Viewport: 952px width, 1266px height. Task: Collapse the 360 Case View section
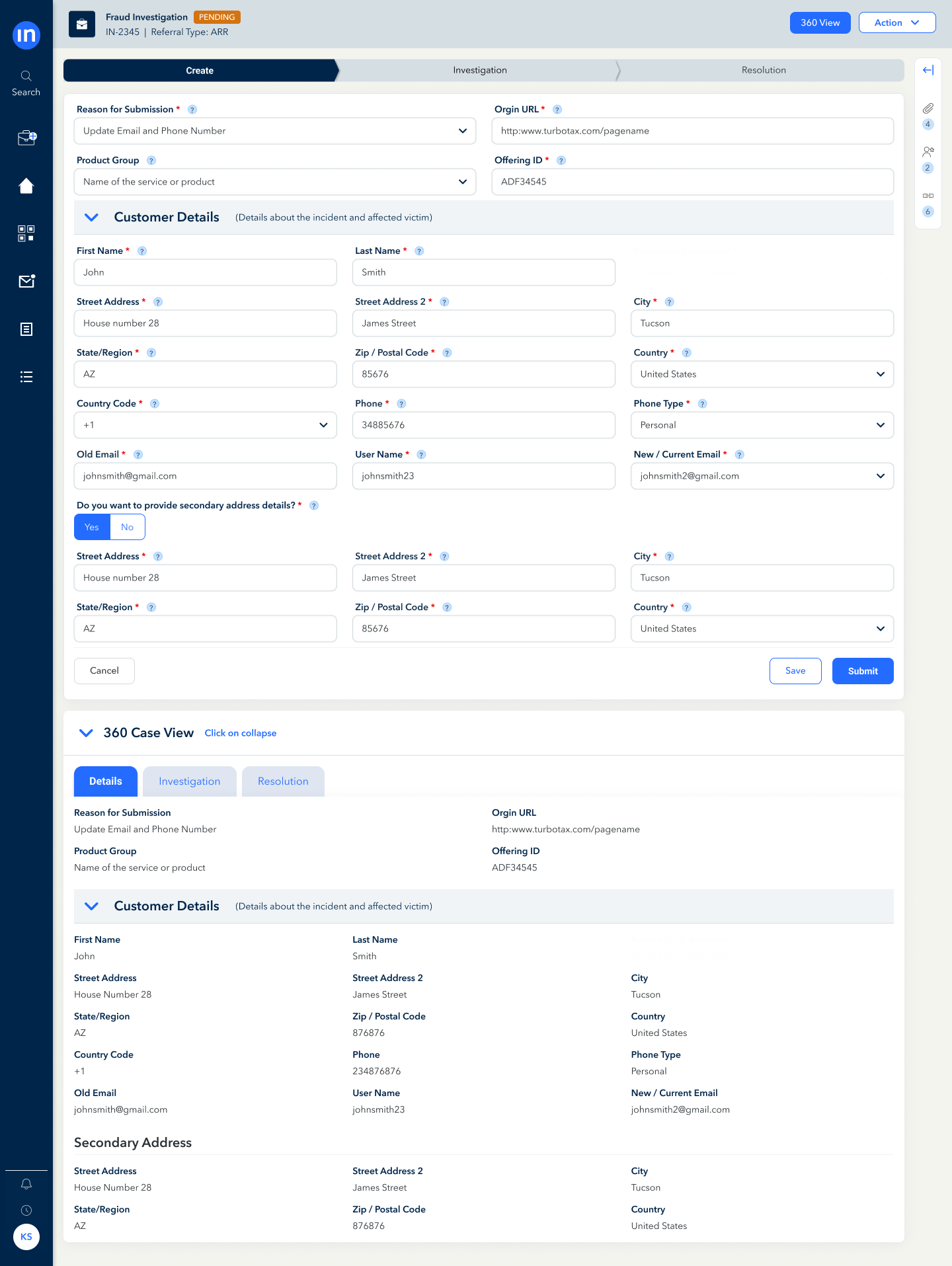click(x=86, y=732)
